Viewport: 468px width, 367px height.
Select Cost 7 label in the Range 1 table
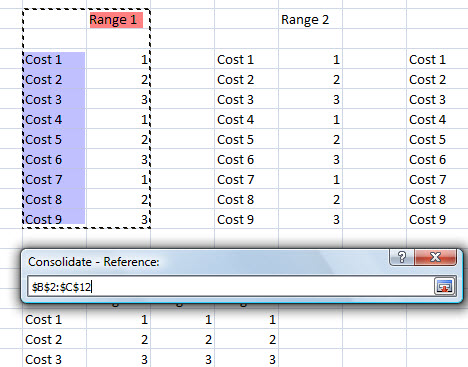[x=43, y=180]
